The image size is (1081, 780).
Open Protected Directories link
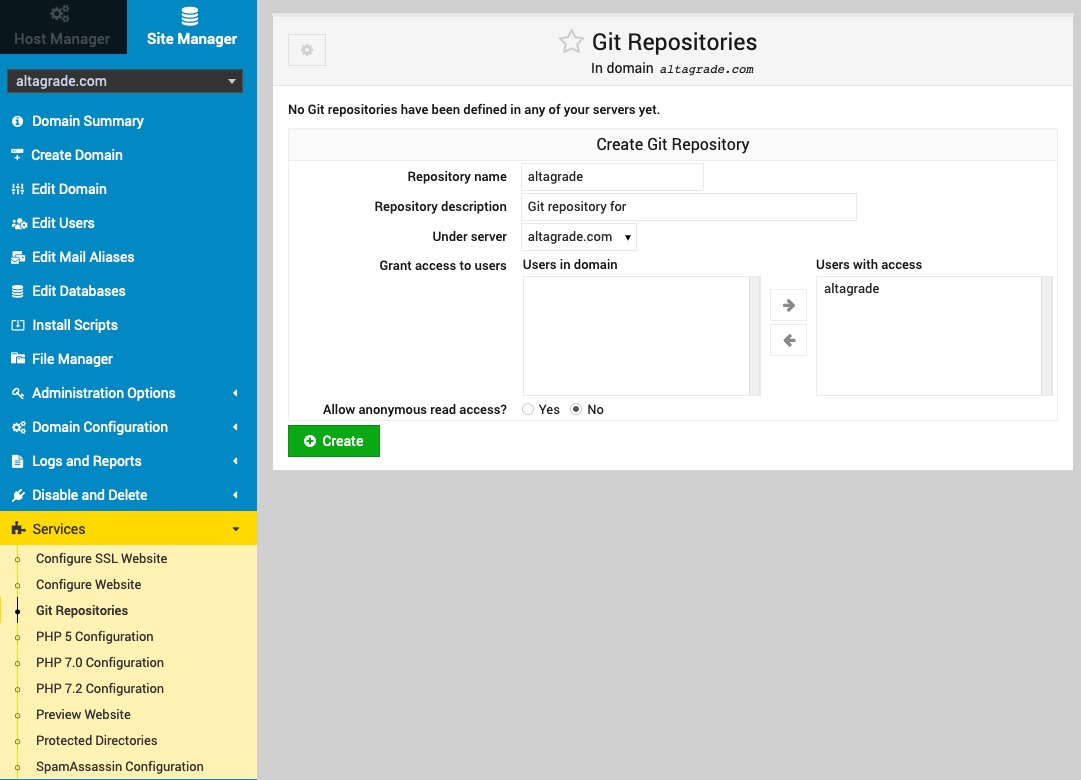(97, 741)
